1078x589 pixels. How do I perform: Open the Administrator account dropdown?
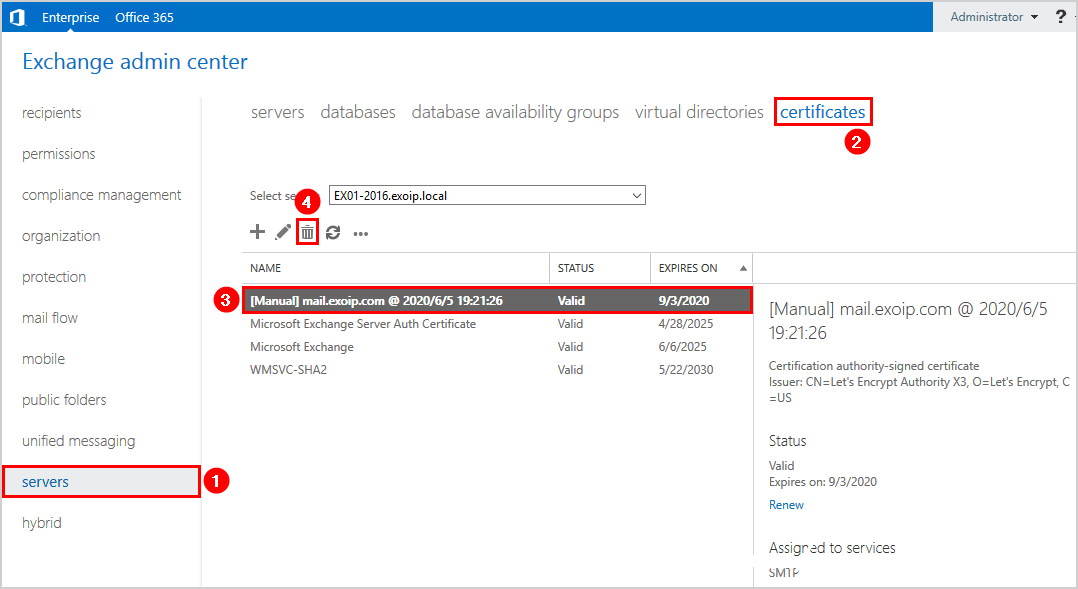pyautogui.click(x=994, y=17)
